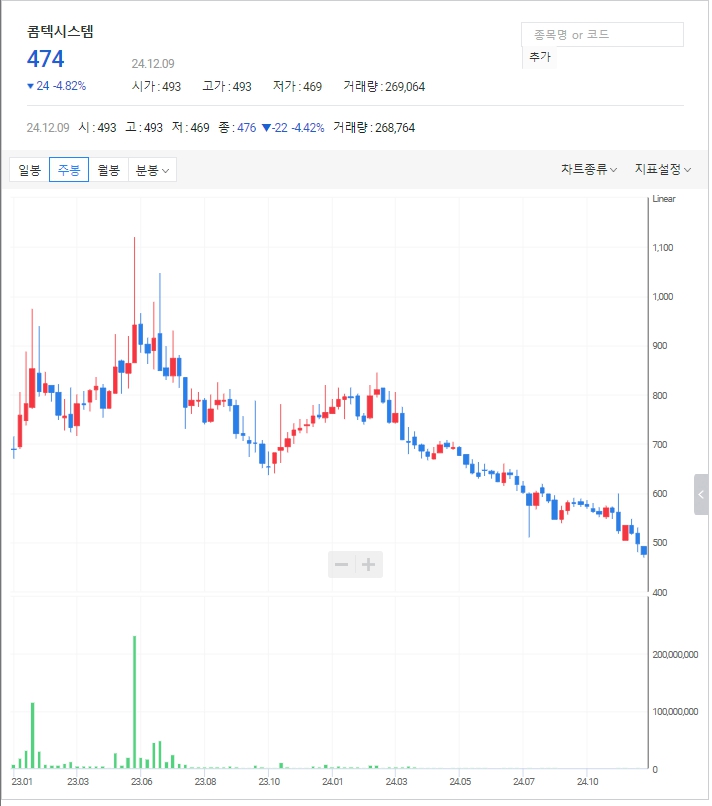This screenshot has height=806, width=712.
Task: Expand the side panel arrow handle
Action: coord(701,494)
